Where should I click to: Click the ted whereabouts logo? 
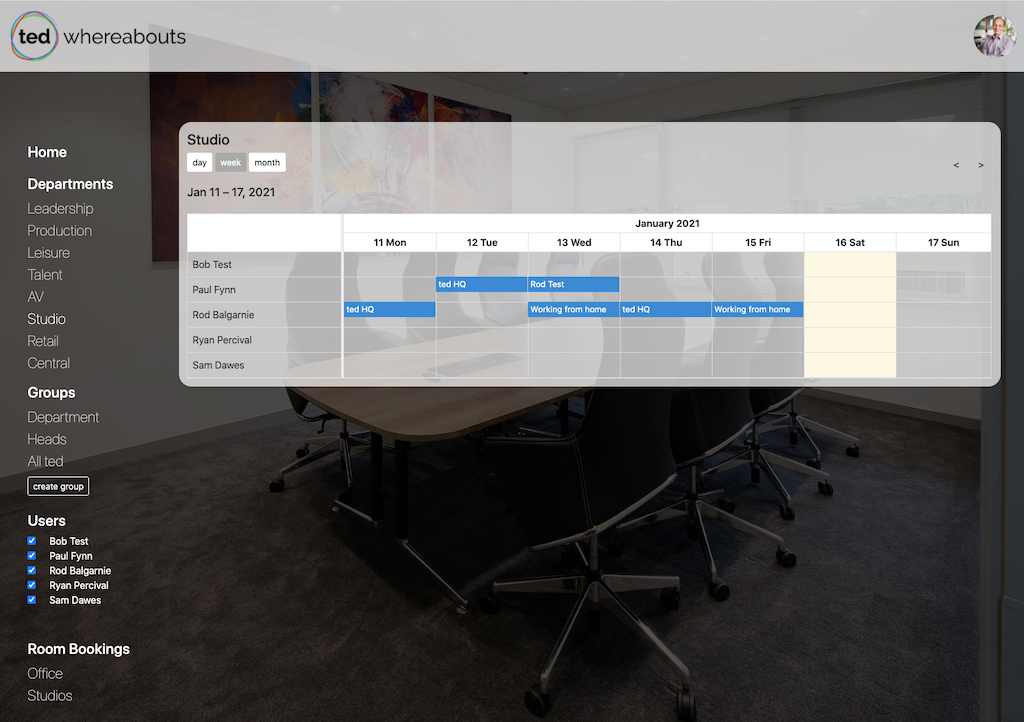point(98,36)
